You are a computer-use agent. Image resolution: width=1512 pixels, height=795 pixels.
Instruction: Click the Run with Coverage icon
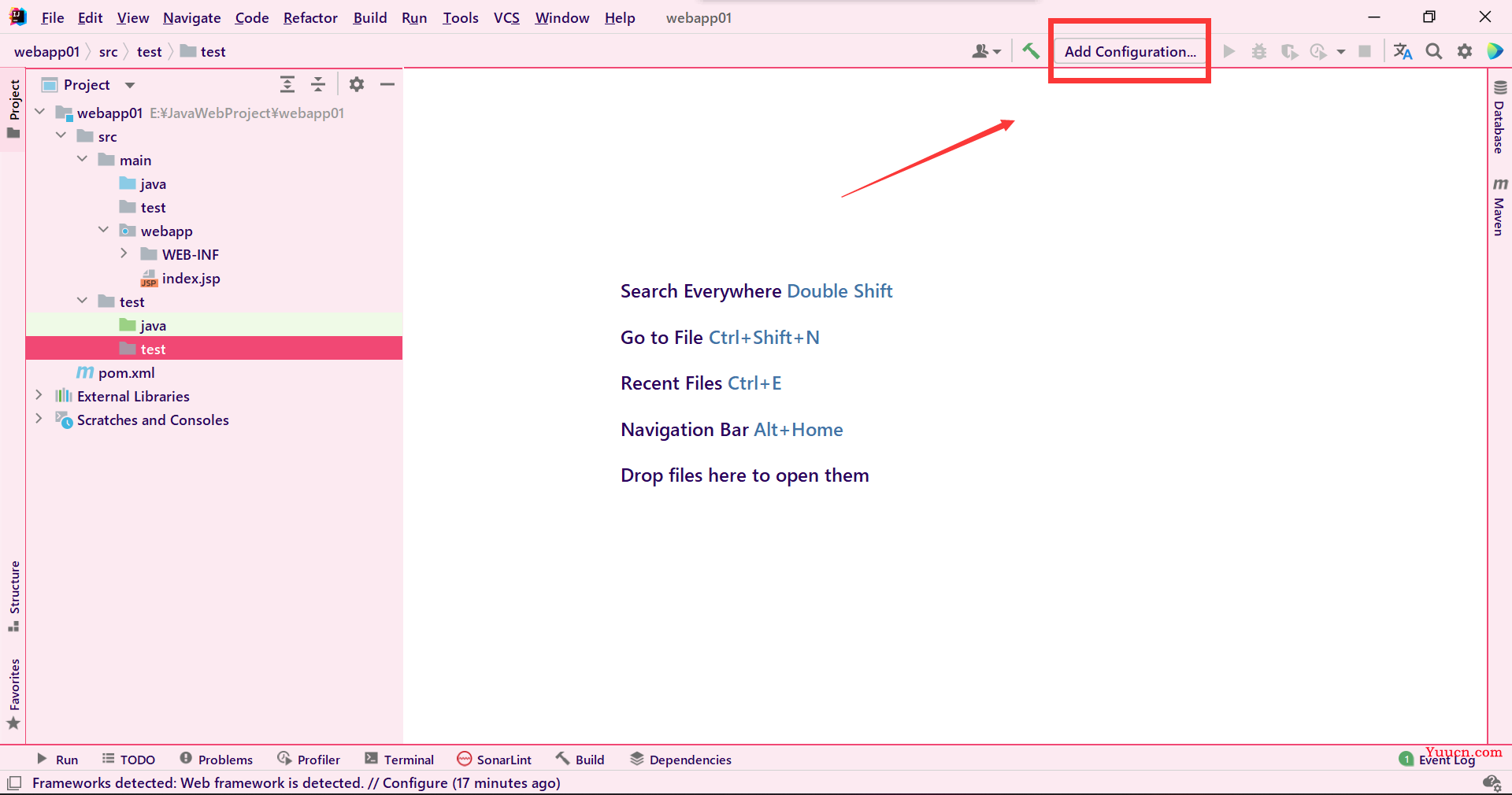point(1289,51)
